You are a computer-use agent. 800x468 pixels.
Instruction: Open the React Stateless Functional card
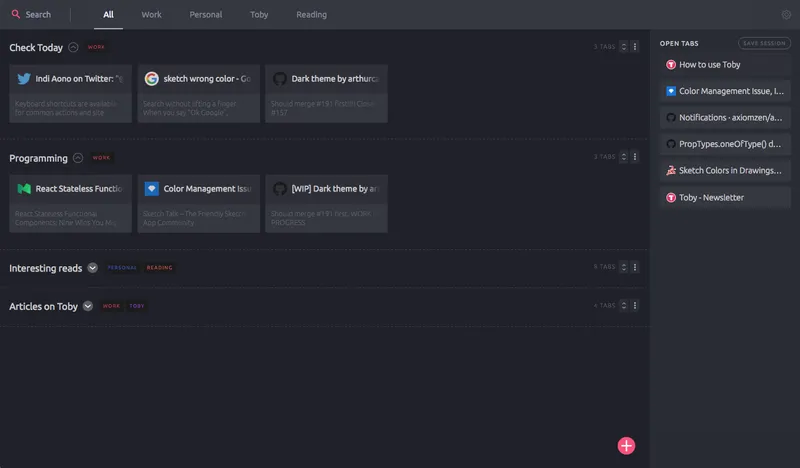(70, 204)
